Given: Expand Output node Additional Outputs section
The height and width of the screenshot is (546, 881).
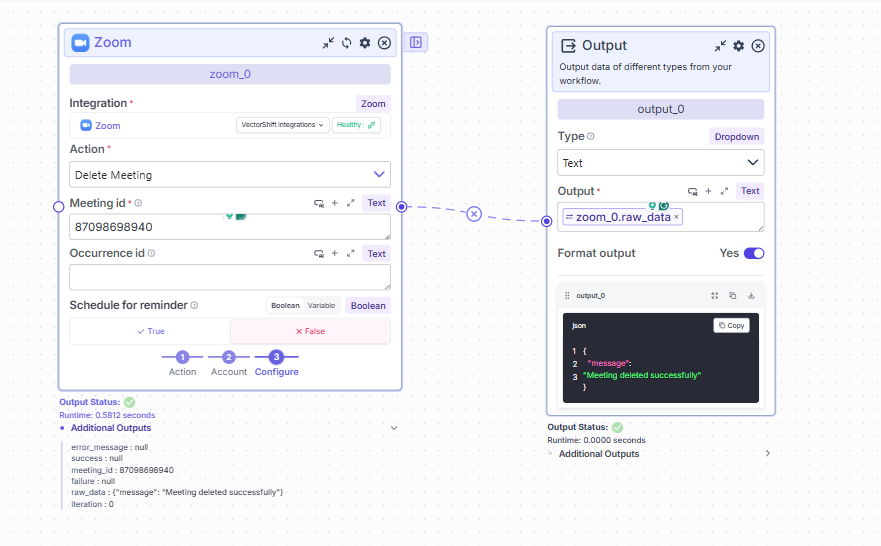Looking at the screenshot, I should tap(768, 453).
